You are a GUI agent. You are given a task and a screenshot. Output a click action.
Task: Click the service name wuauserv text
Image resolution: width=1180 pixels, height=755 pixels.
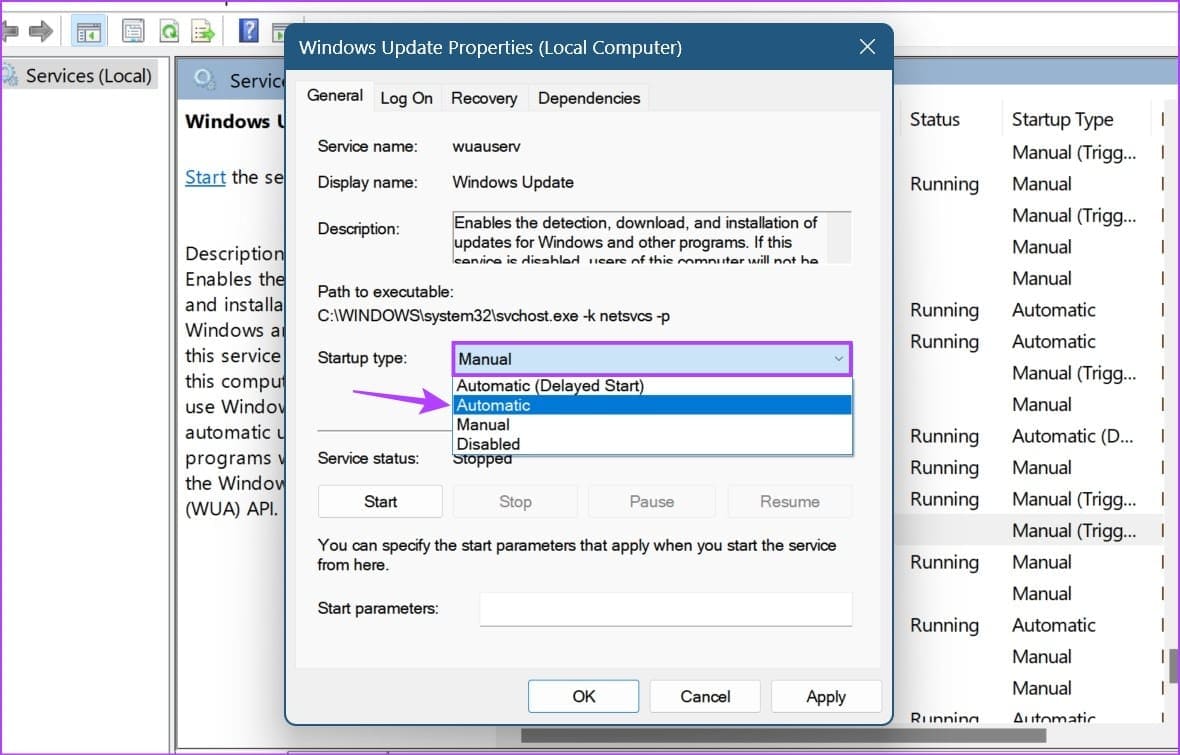(486, 146)
